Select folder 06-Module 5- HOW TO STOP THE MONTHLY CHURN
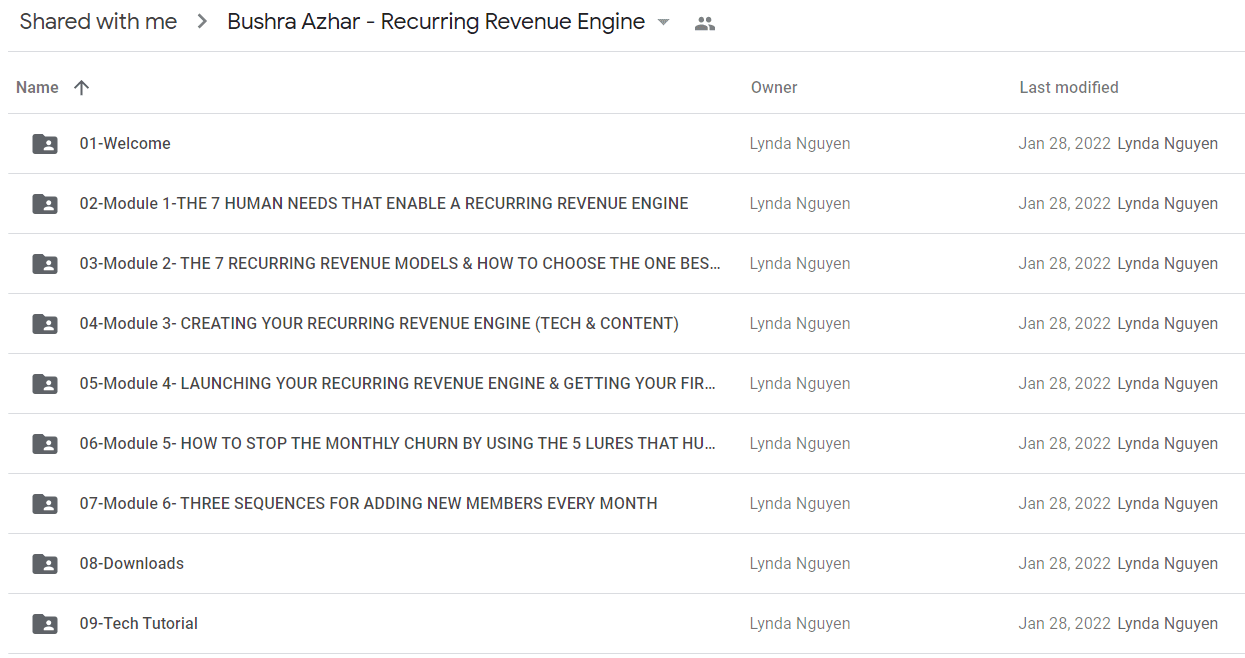1245x658 pixels. 398,444
